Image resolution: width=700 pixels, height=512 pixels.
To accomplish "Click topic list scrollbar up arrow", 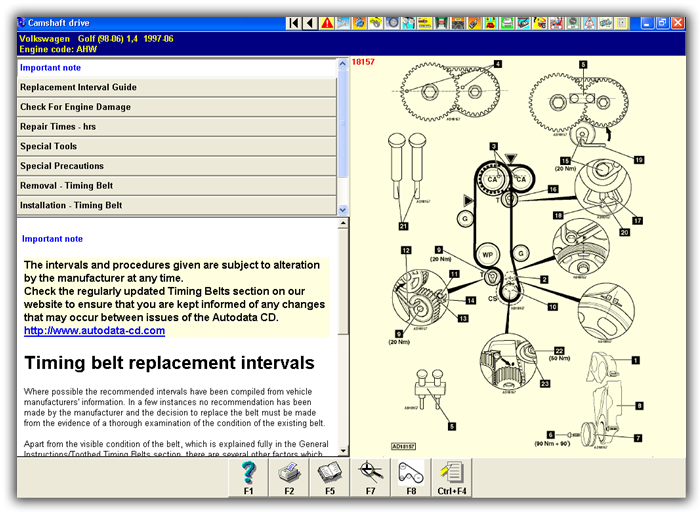I will coord(342,64).
